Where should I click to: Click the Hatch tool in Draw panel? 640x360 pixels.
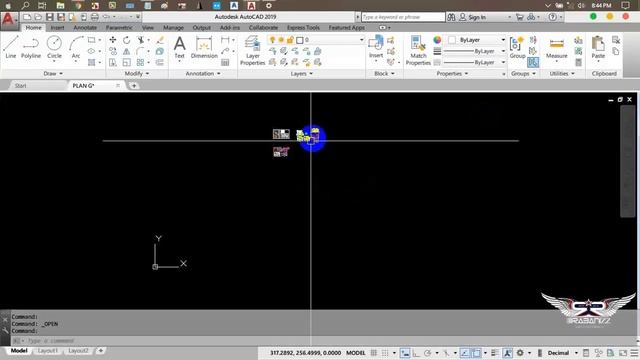pyautogui.click(x=92, y=62)
